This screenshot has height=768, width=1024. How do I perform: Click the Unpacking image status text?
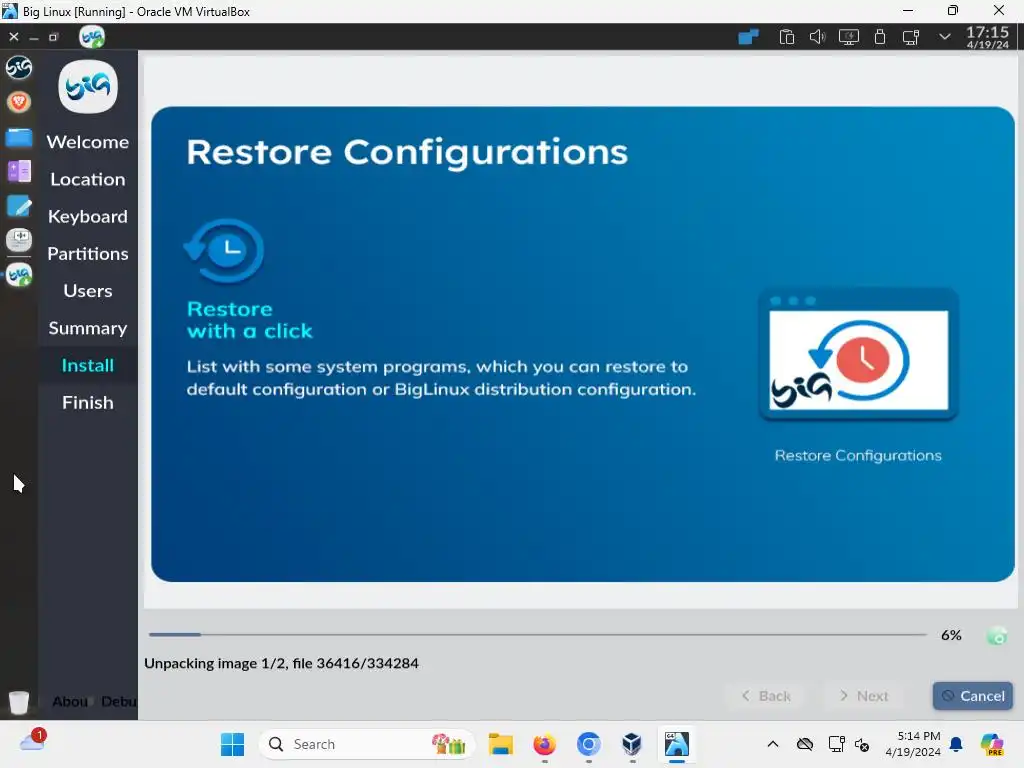point(281,663)
